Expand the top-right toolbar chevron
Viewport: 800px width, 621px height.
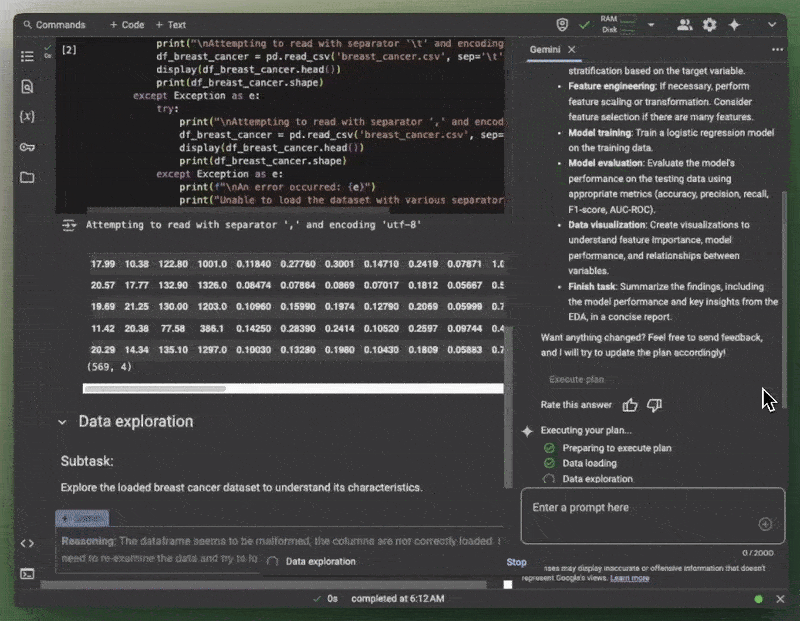pos(772,25)
